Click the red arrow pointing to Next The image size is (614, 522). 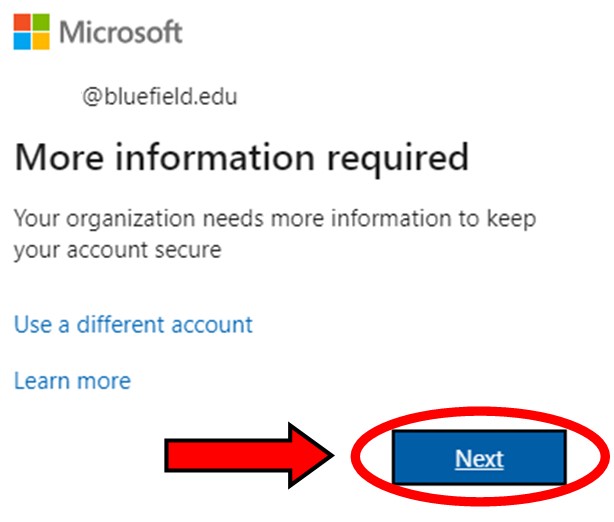[x=249, y=455]
